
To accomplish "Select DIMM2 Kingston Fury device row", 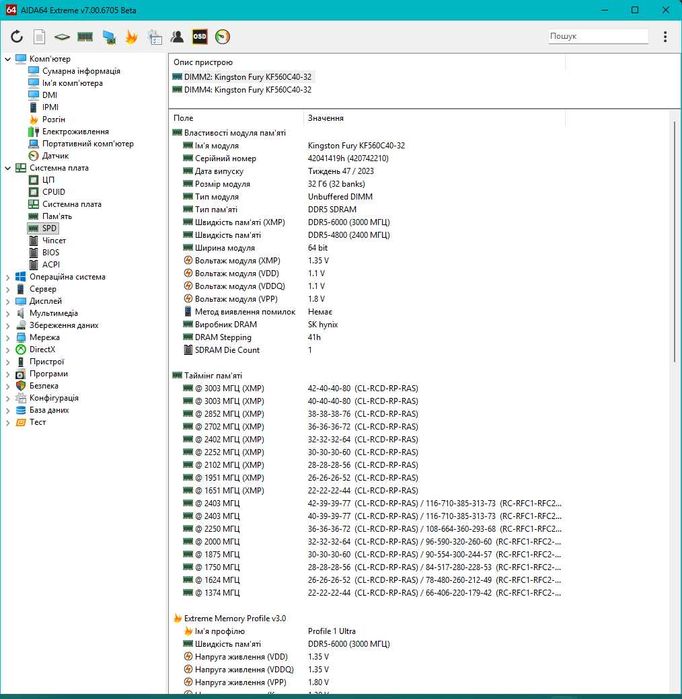I will [x=242, y=77].
